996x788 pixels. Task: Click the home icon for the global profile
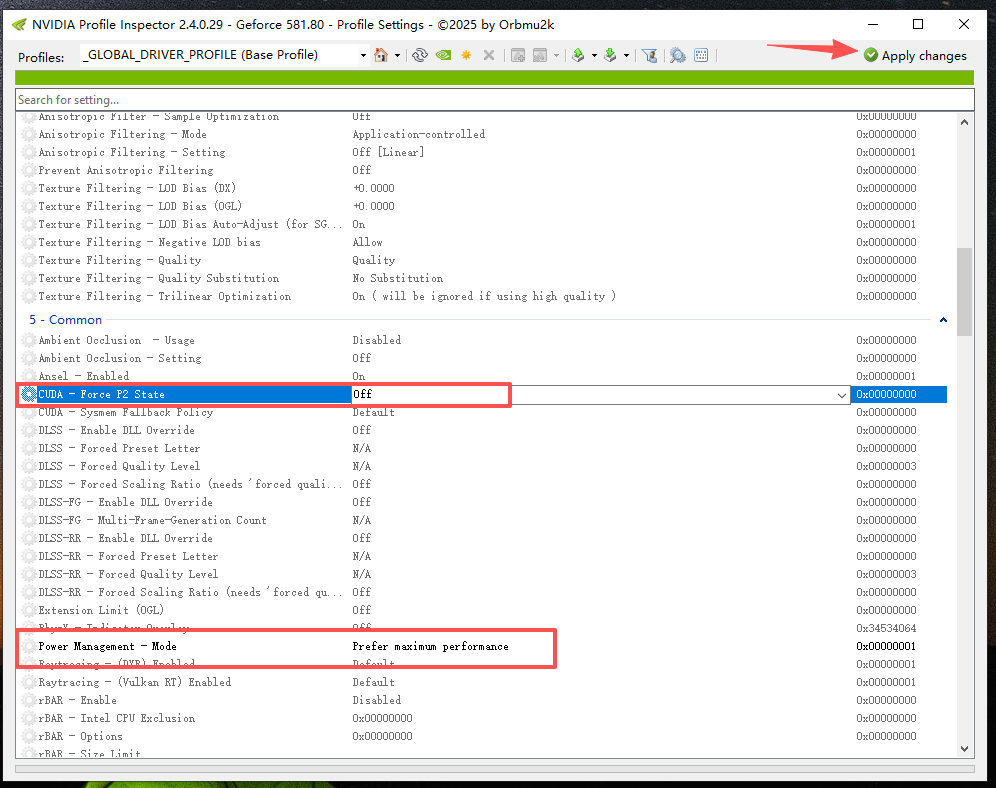[x=381, y=55]
